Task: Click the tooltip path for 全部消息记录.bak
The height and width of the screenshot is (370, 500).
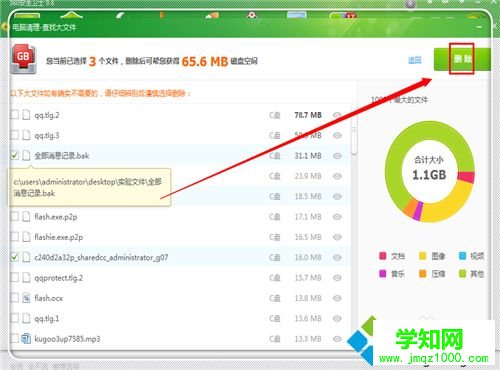Action: 88,187
